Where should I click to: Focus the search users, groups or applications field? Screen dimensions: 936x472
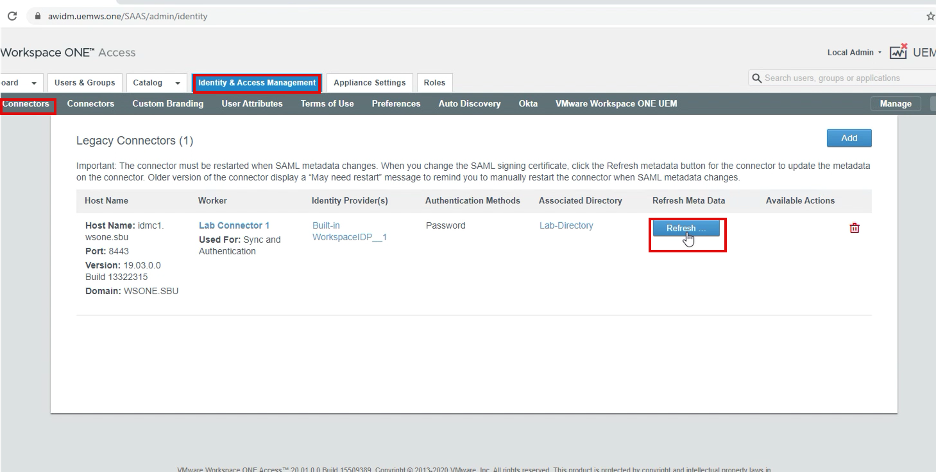click(845, 78)
